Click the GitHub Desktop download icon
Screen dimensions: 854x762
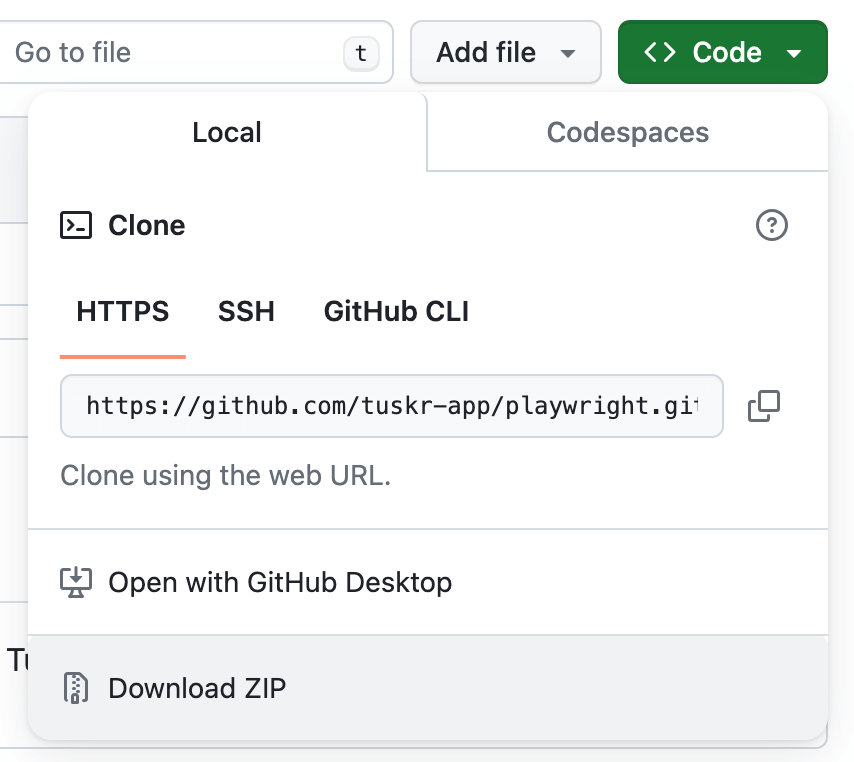click(x=76, y=582)
